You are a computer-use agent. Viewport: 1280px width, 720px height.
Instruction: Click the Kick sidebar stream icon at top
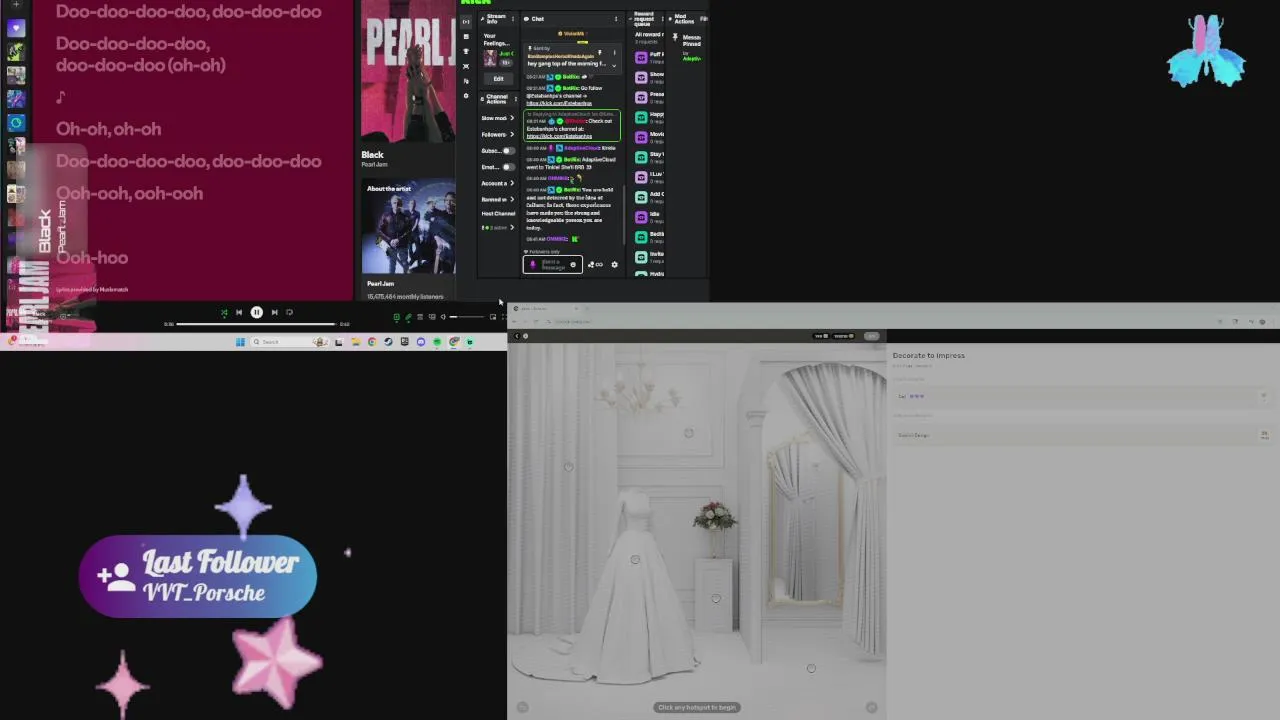[x=466, y=21]
